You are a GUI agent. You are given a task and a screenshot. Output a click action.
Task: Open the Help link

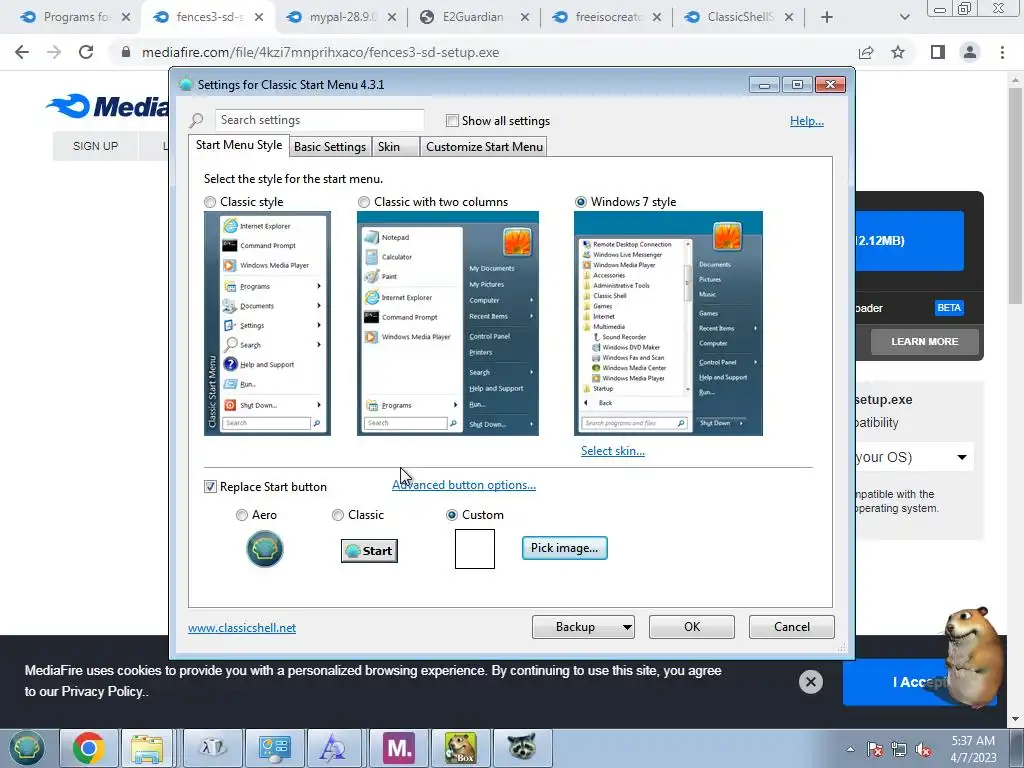click(807, 121)
